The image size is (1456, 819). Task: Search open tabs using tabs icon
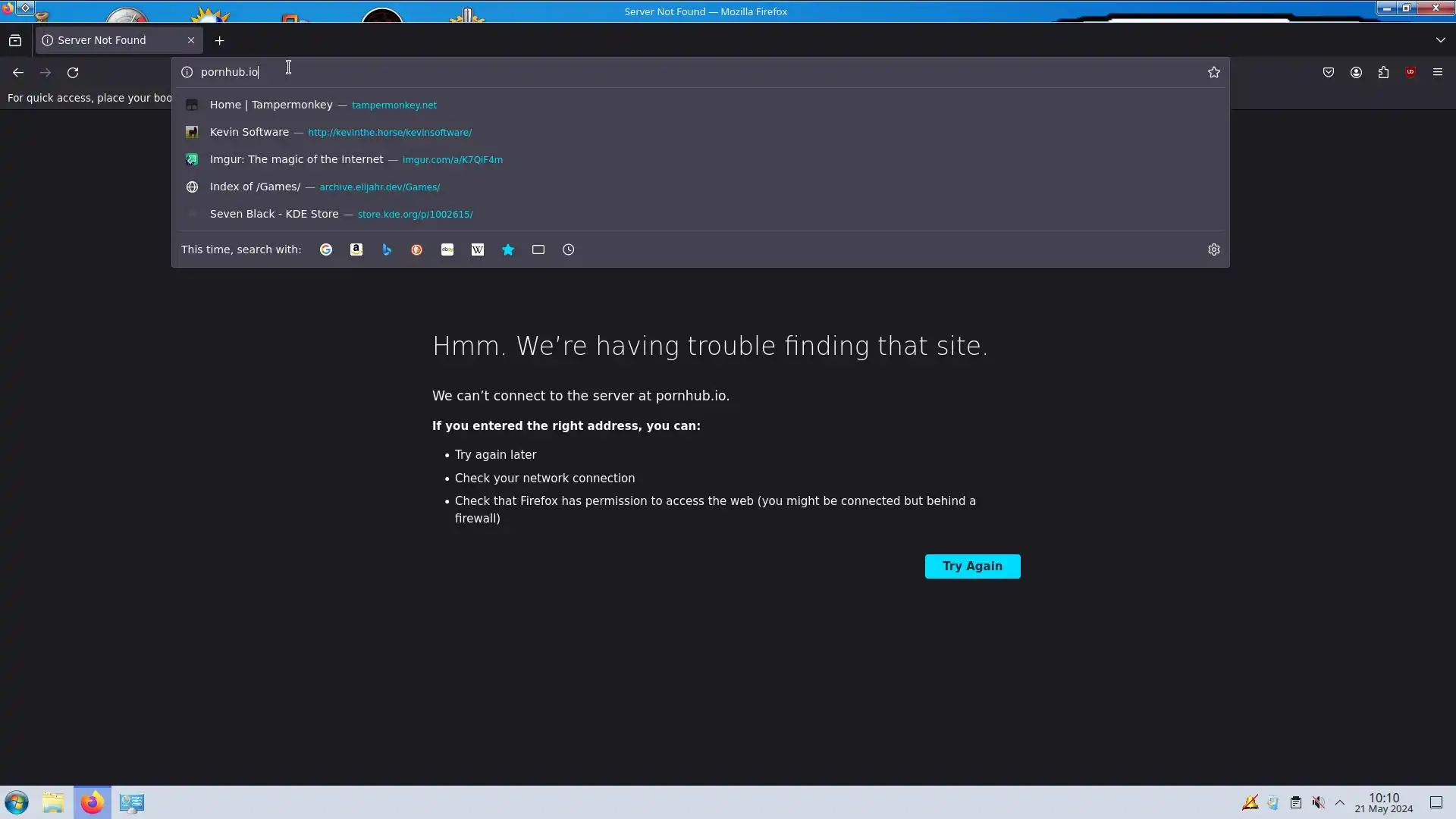tap(538, 249)
